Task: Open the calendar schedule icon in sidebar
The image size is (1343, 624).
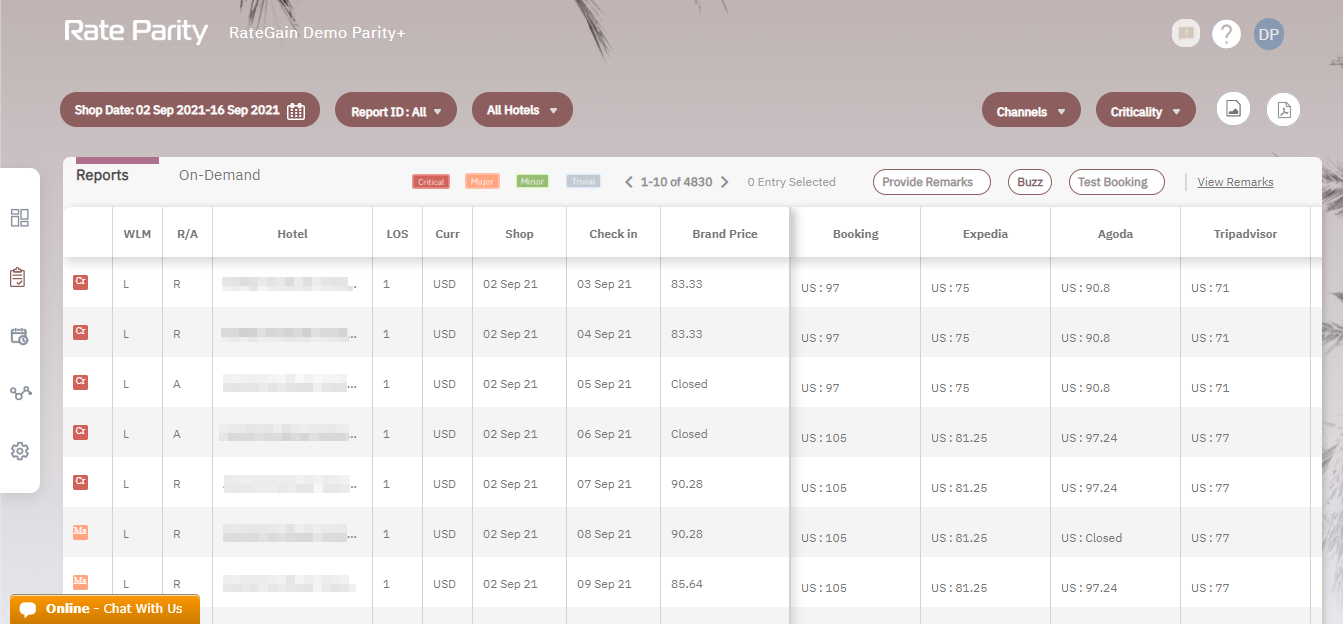Action: (x=20, y=336)
